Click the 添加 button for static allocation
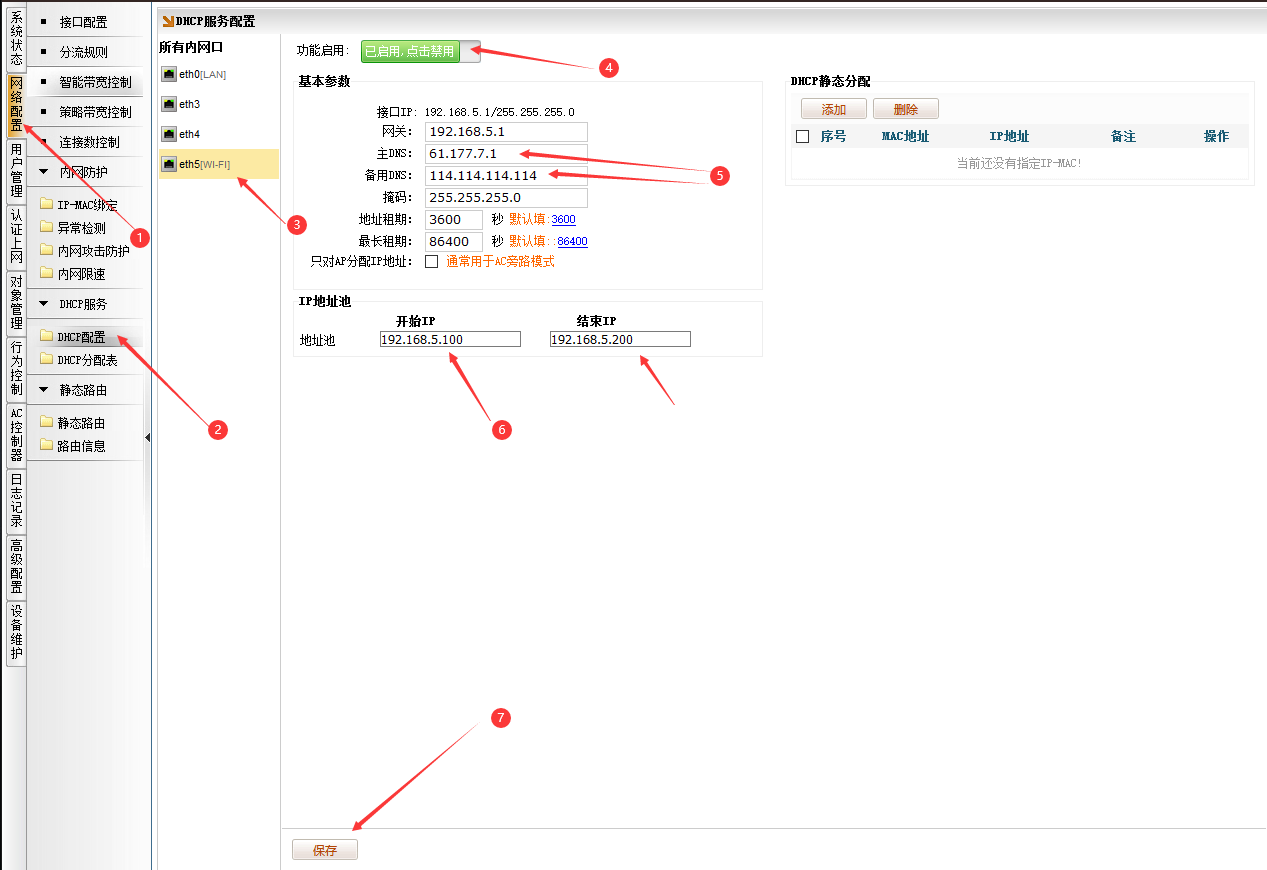 click(x=833, y=110)
